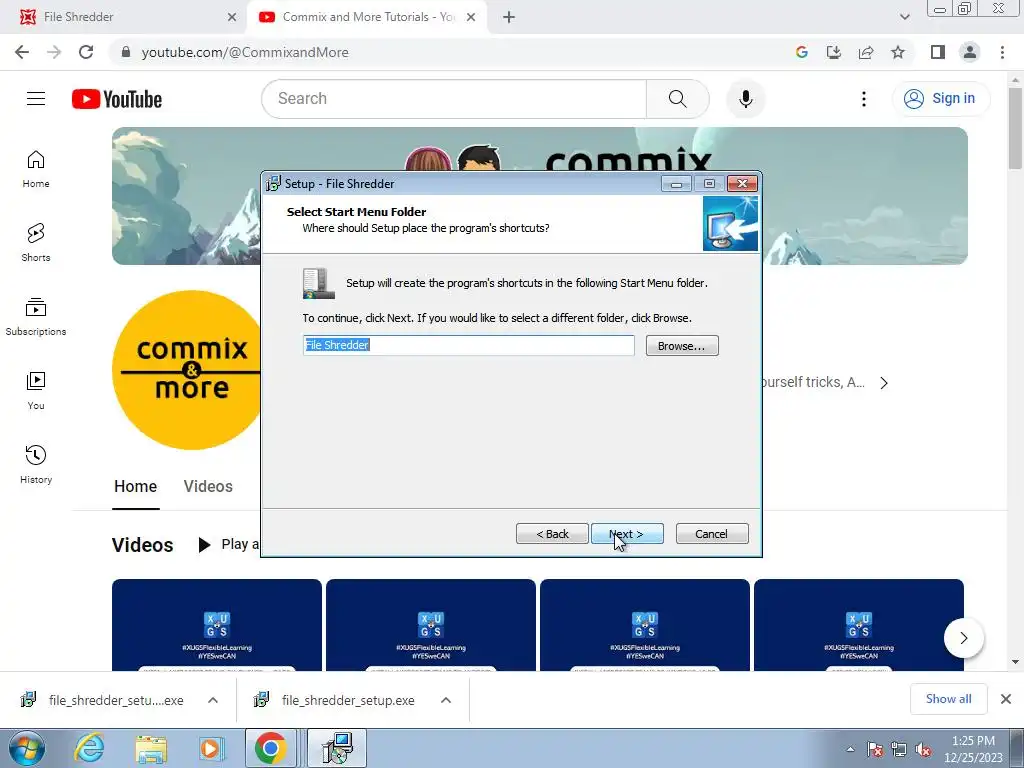Open a new browser tab
The width and height of the screenshot is (1024, 768).
509,17
